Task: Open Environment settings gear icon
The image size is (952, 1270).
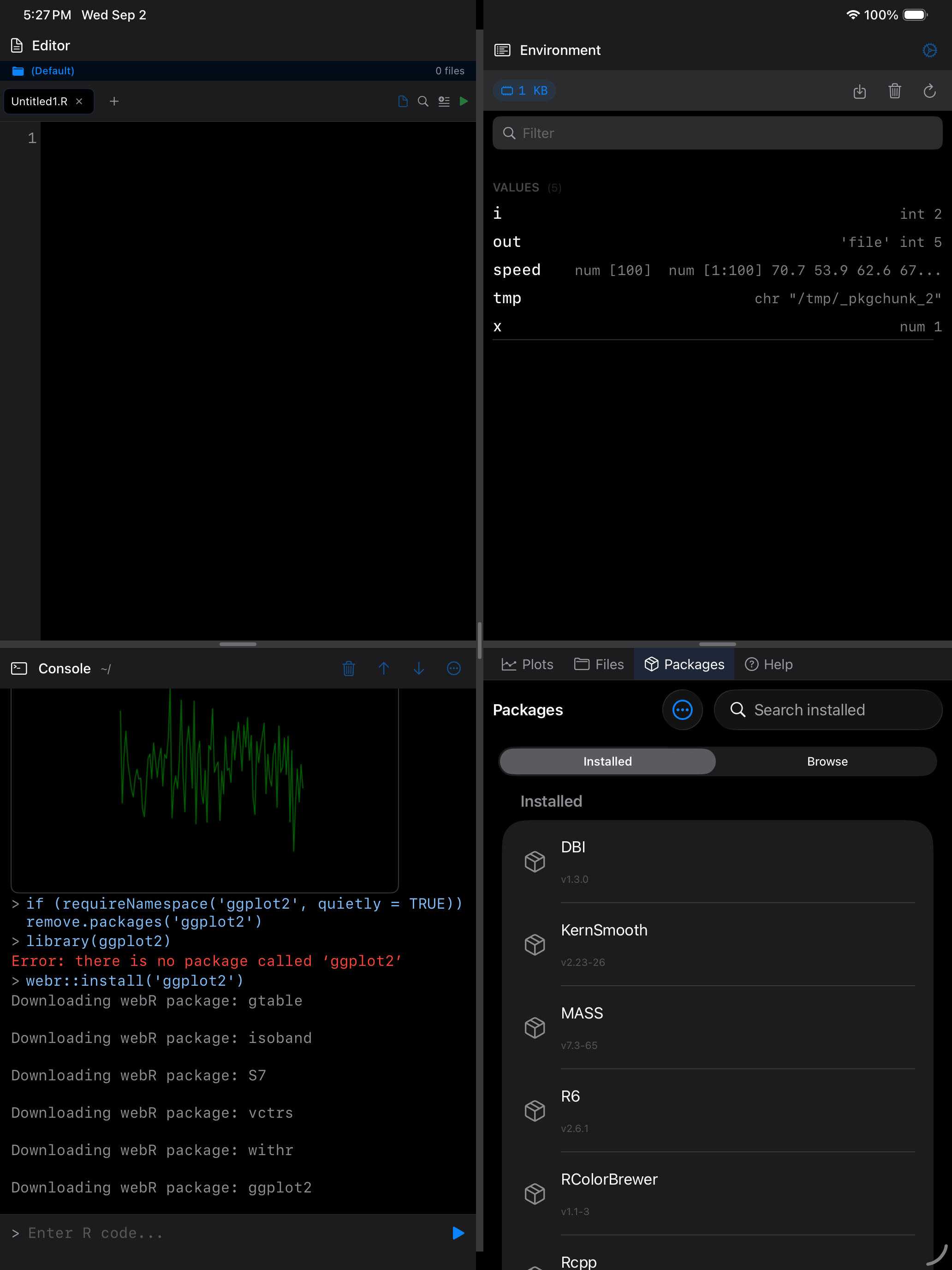Action: [x=929, y=50]
